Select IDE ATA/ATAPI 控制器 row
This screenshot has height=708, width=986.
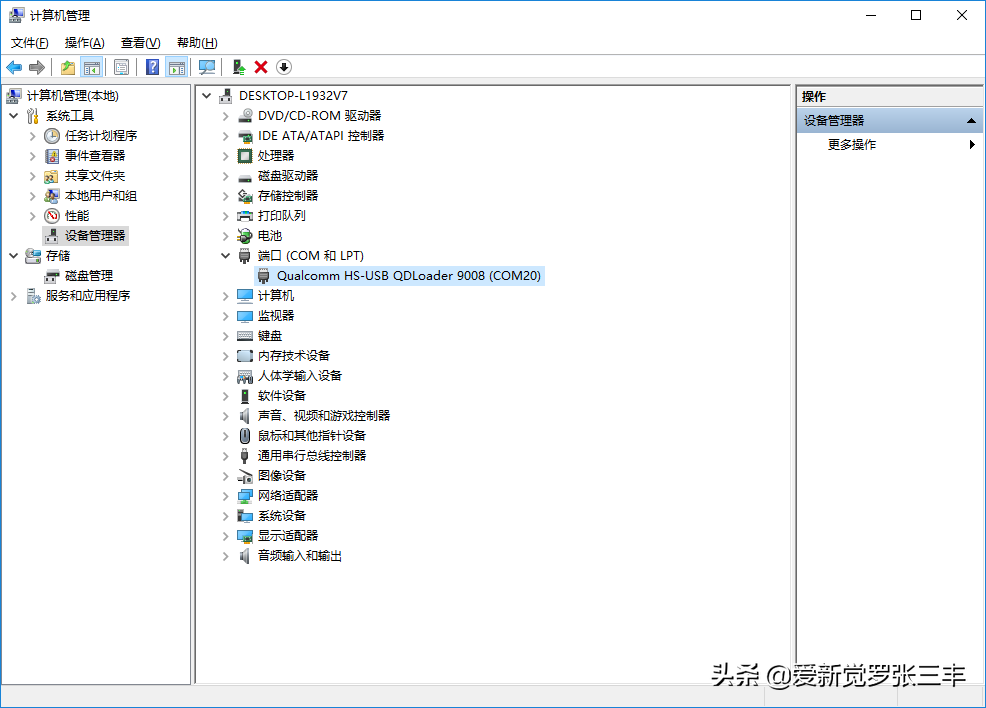pyautogui.click(x=321, y=136)
